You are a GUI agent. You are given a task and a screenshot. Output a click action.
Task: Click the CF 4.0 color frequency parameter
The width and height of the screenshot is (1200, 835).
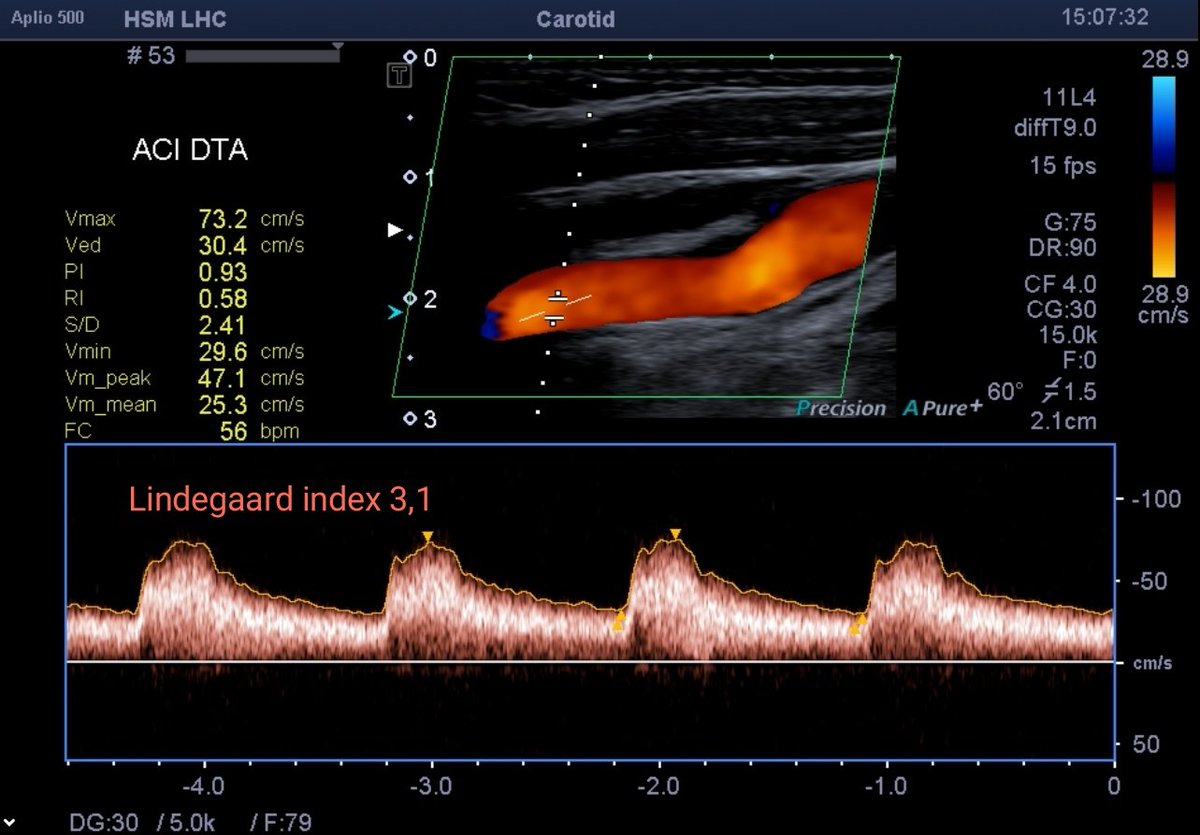[1060, 284]
